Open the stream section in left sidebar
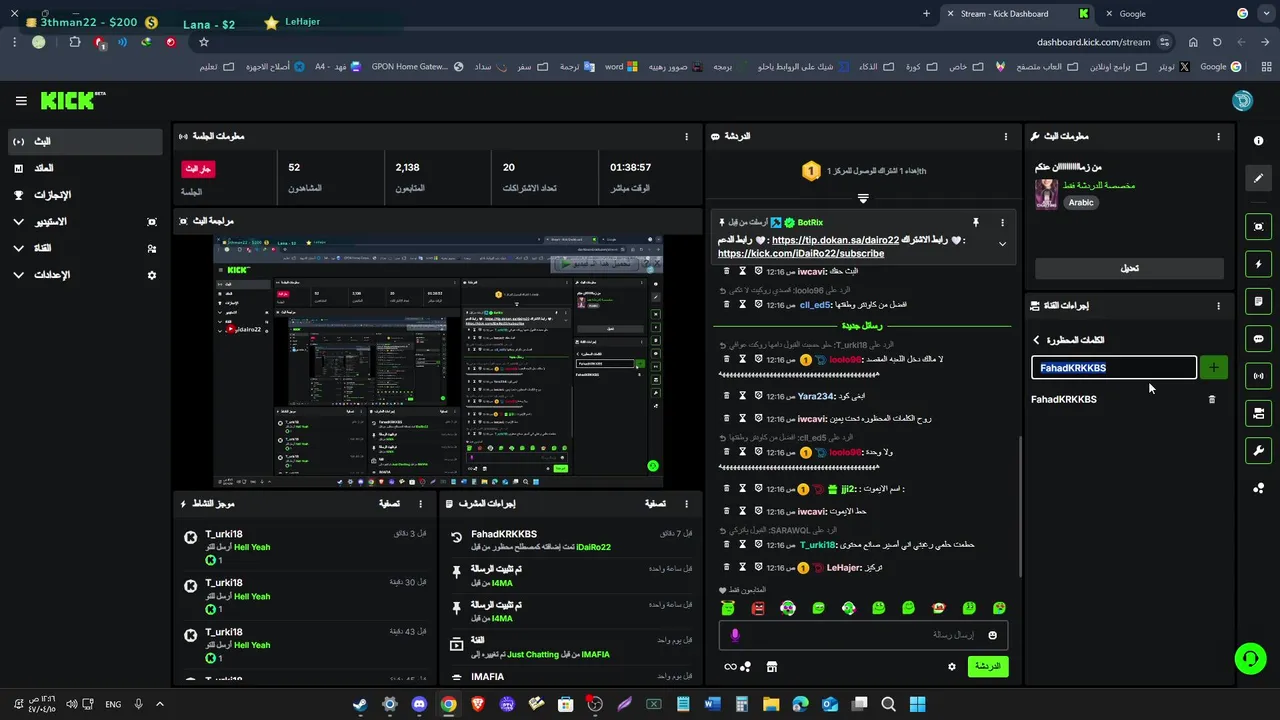The height and width of the screenshot is (720, 1280). click(x=85, y=142)
